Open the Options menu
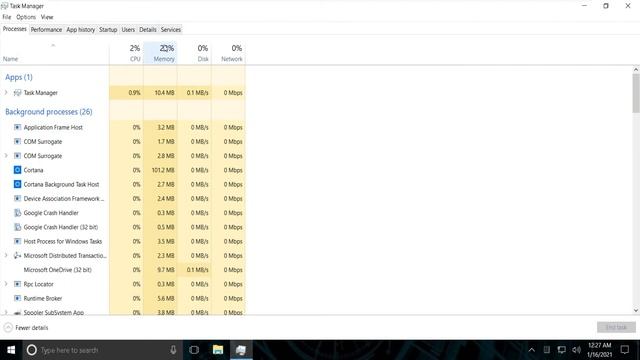This screenshot has height=360, width=640. pyautogui.click(x=26, y=17)
